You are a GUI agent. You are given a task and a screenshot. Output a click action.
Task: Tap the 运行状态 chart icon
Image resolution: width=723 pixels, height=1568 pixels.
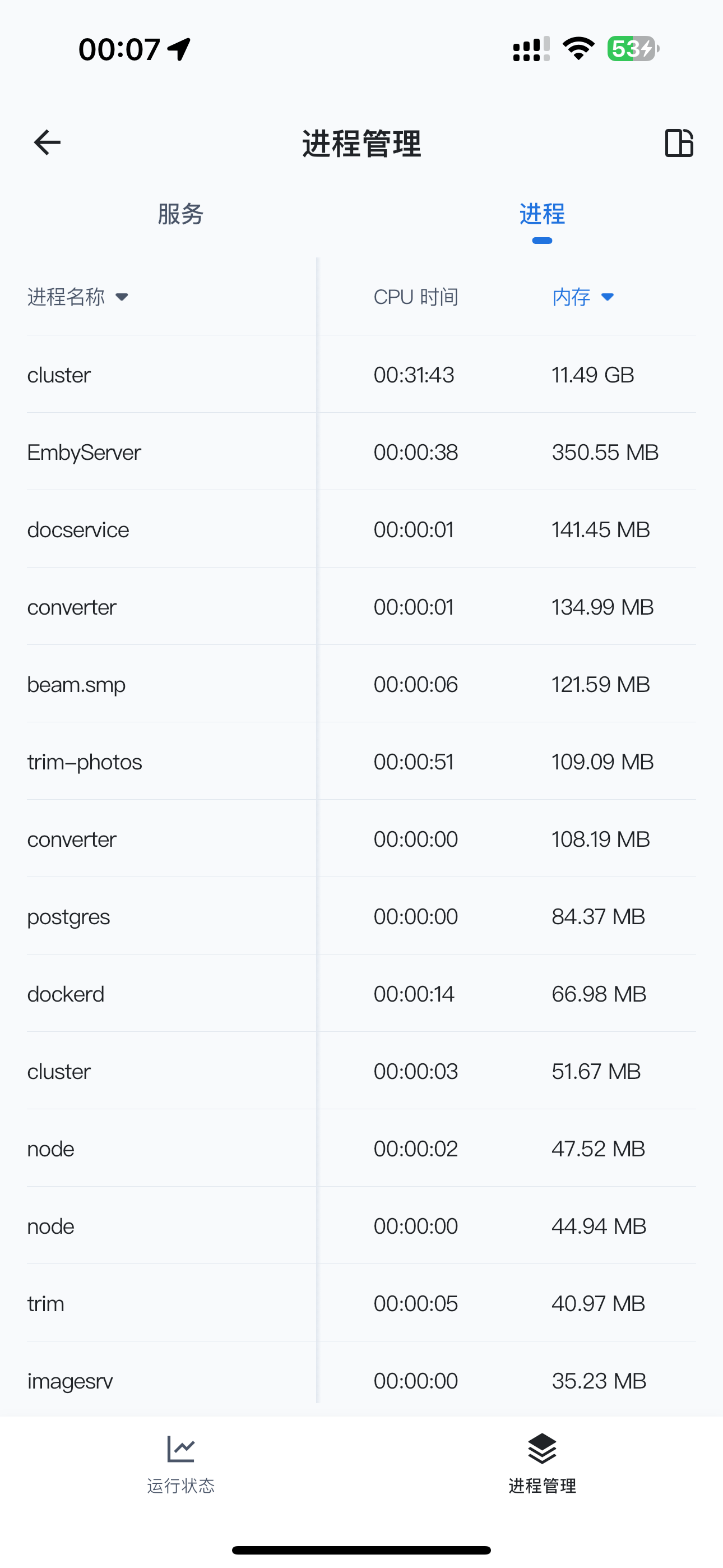coord(180,1449)
